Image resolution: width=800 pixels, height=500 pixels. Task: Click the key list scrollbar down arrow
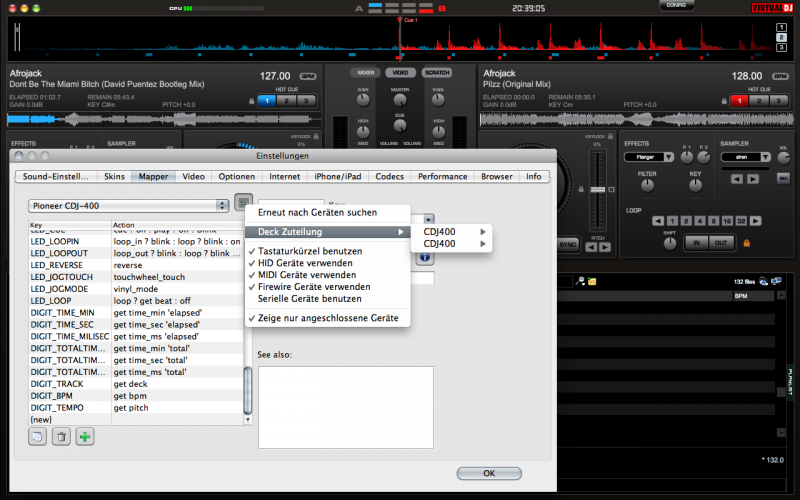[247, 420]
